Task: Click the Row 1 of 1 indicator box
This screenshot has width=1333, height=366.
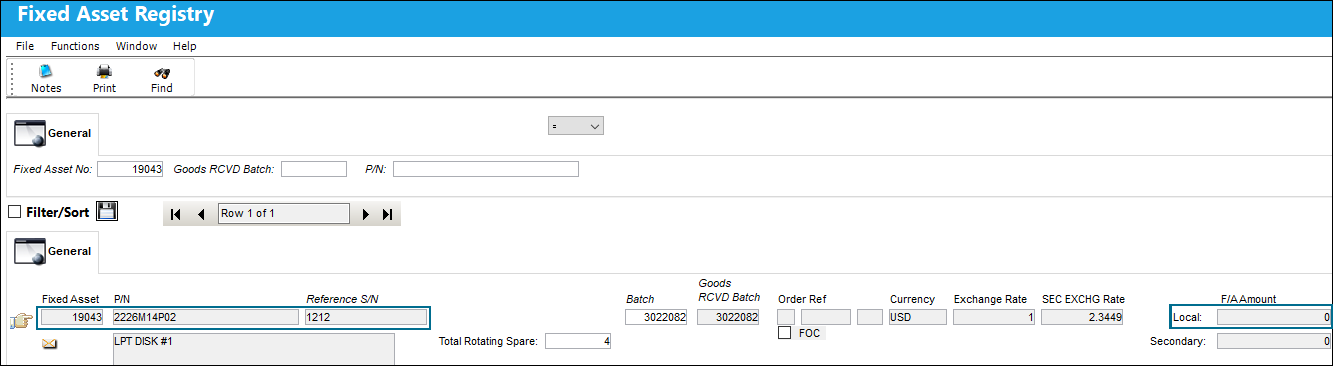Action: tap(284, 214)
